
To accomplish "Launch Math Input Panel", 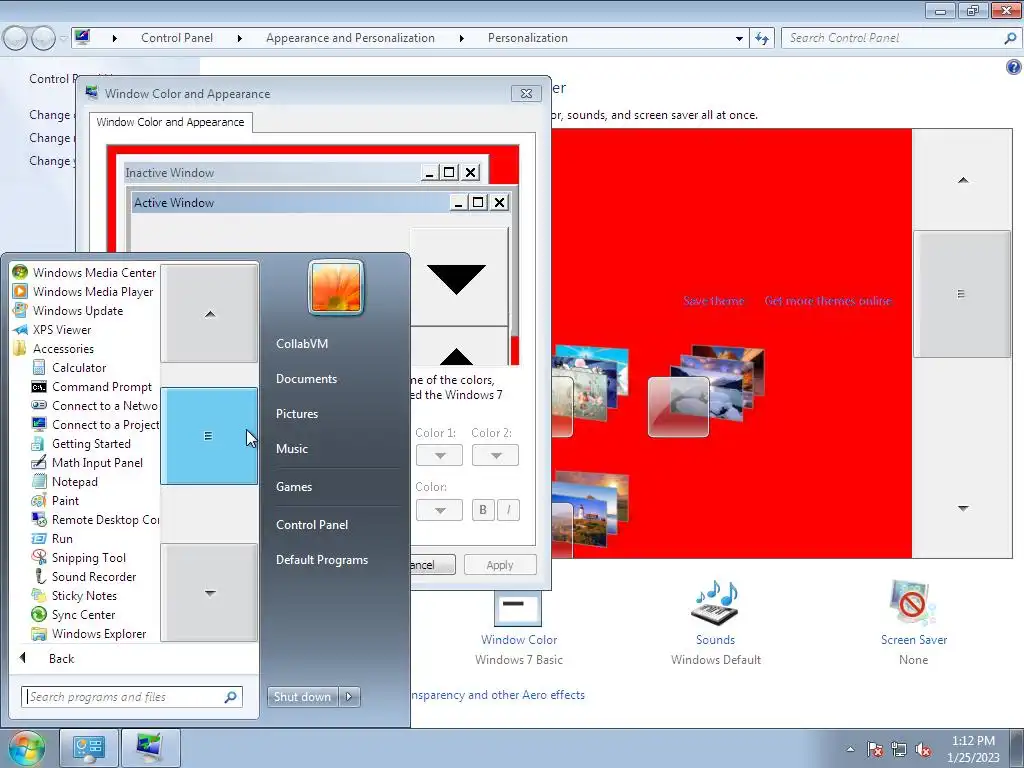I will [88, 462].
